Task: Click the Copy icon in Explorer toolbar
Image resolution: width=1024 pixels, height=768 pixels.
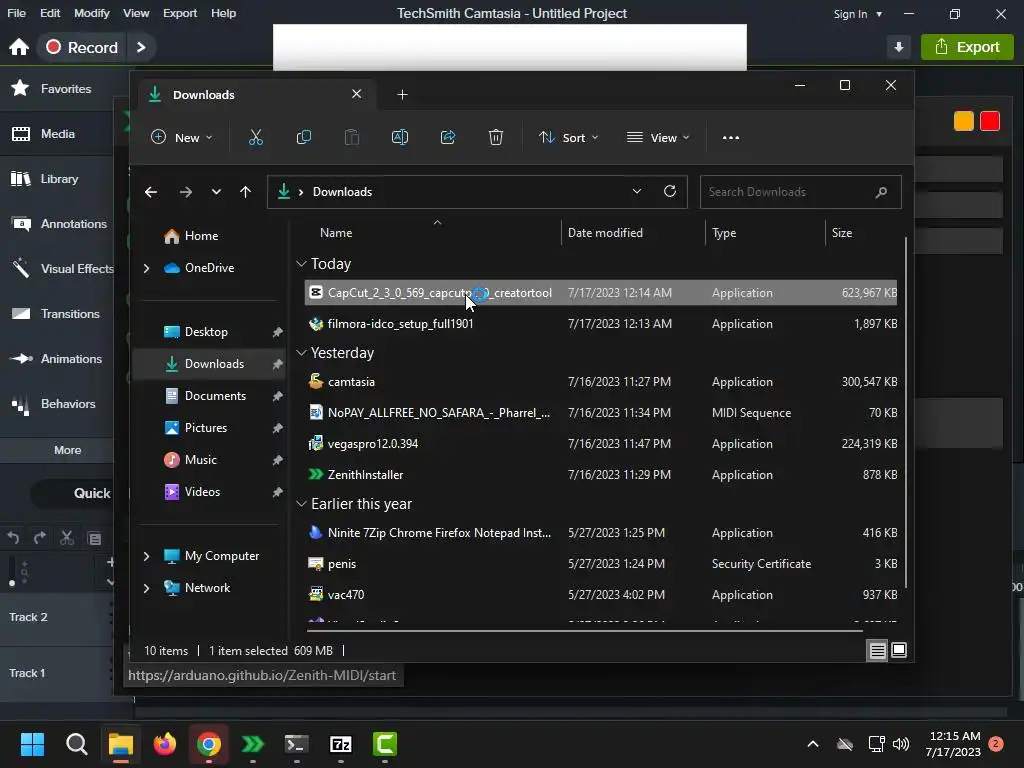Action: coord(304,137)
